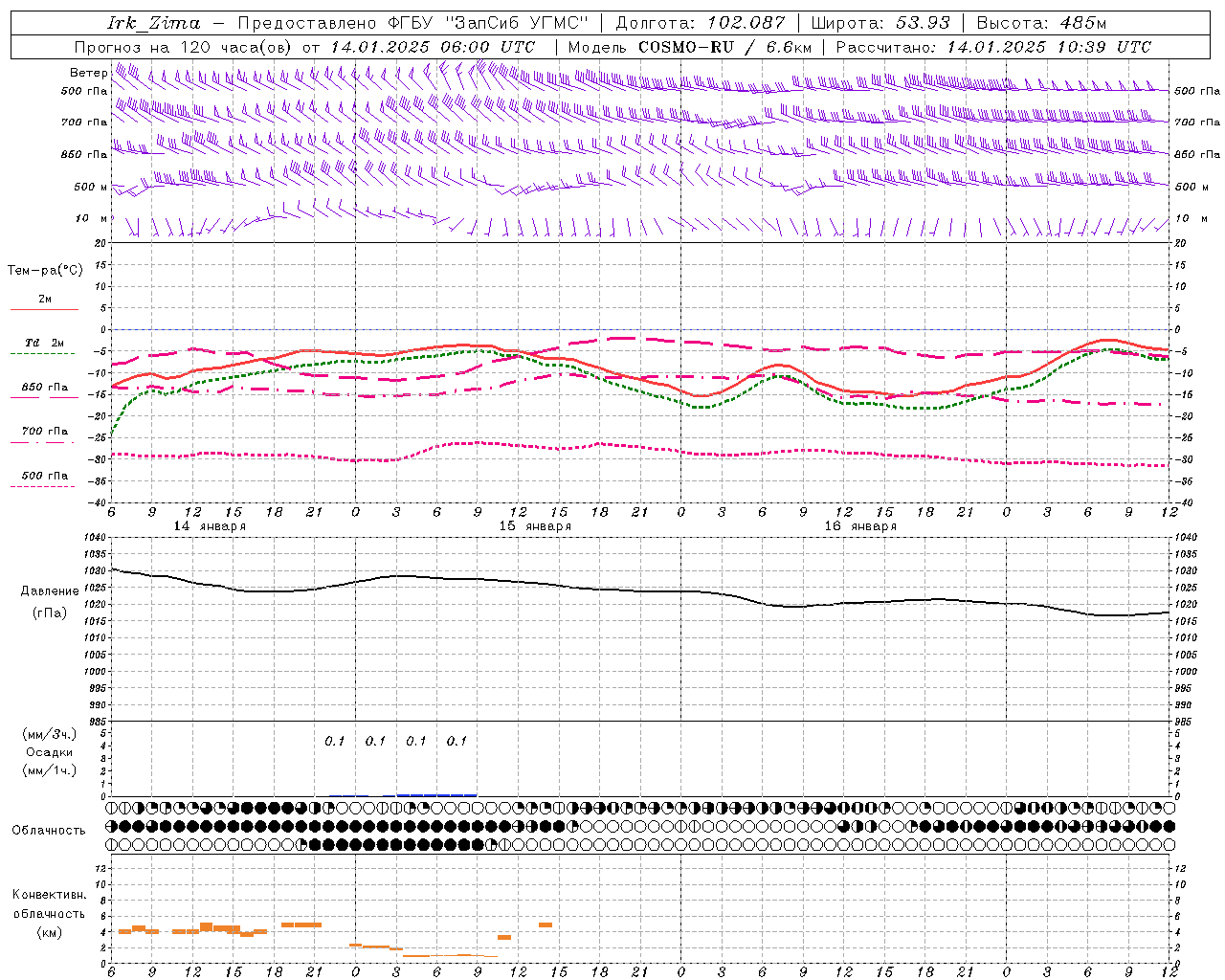Click the Конвективн. convective cloud label
This screenshot has height=980, width=1225.
[x=50, y=895]
